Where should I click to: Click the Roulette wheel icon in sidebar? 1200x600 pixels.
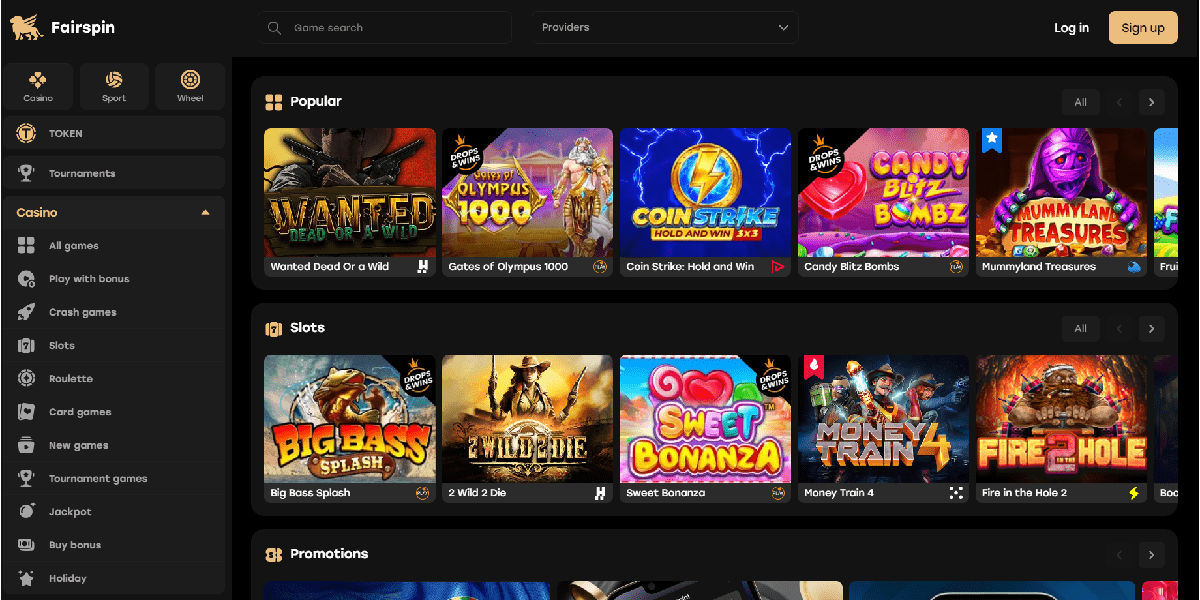(27, 379)
